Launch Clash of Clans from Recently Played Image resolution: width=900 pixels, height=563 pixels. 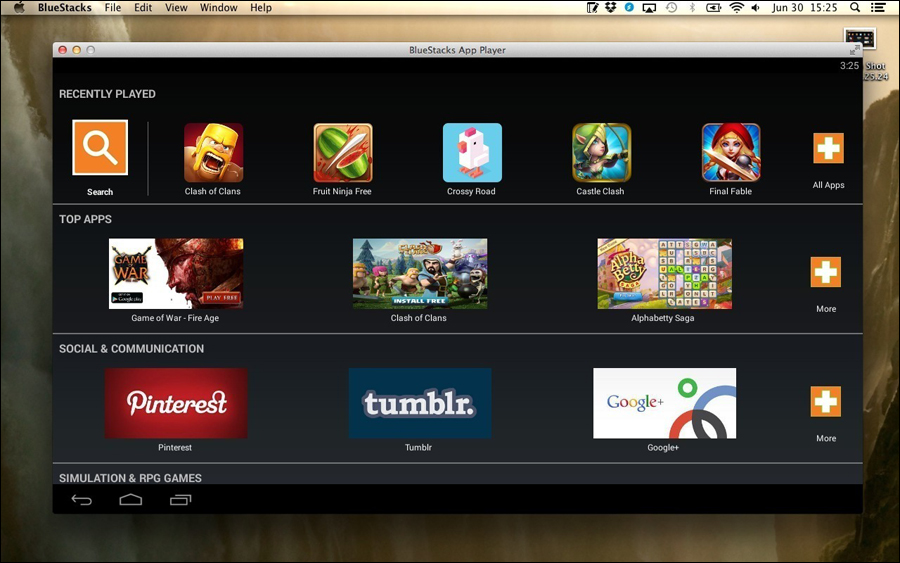[213, 153]
